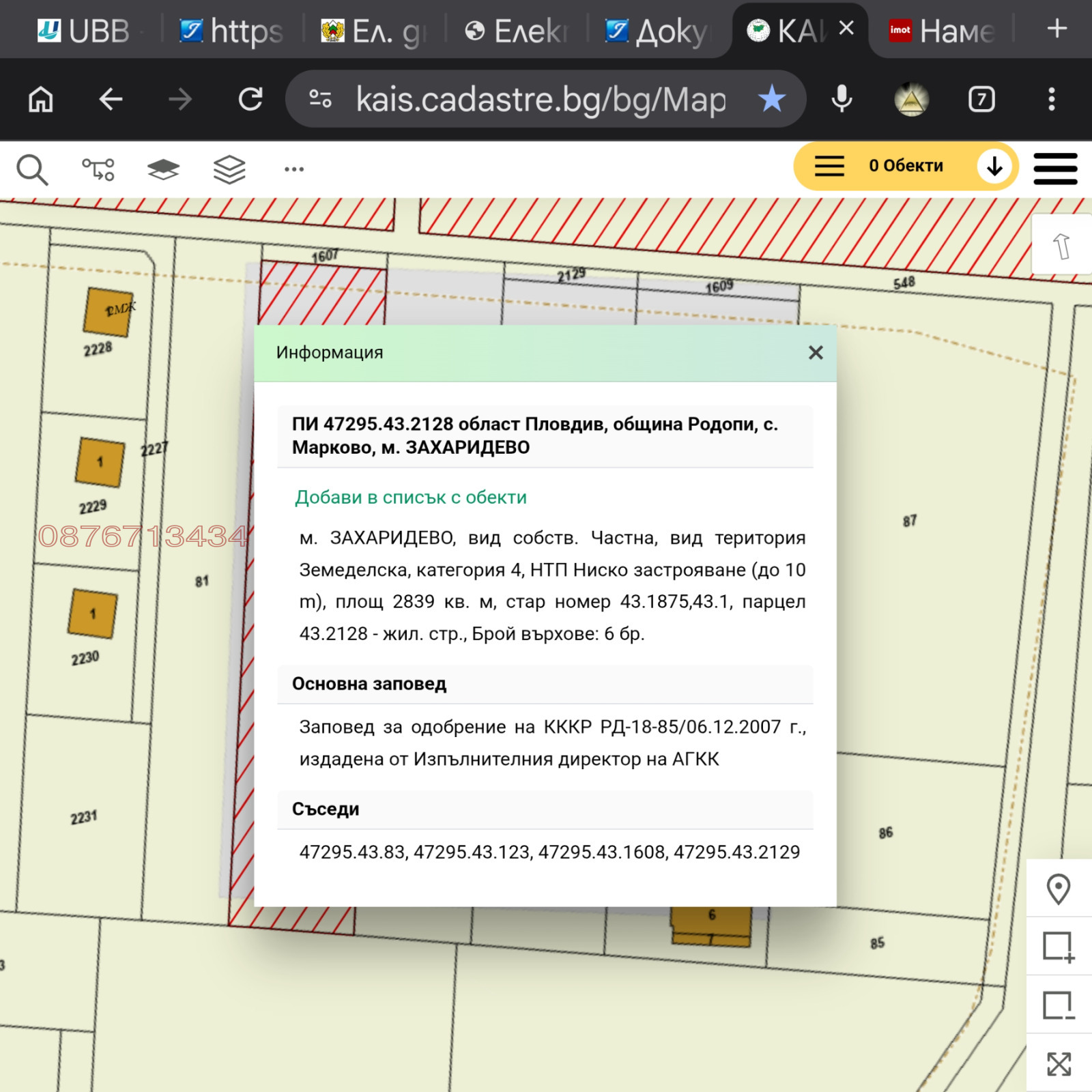
Task: Click the Основна заповед section header
Action: [x=545, y=684]
